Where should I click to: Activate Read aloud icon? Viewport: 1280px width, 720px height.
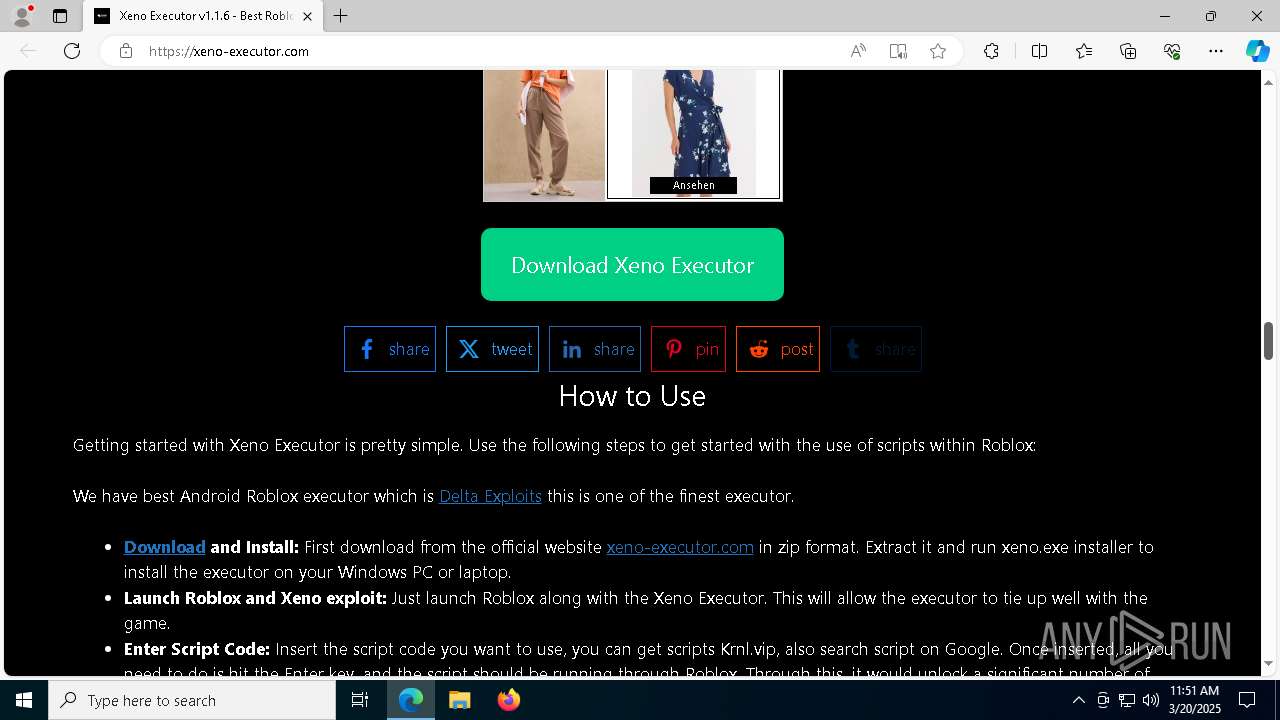pos(858,51)
